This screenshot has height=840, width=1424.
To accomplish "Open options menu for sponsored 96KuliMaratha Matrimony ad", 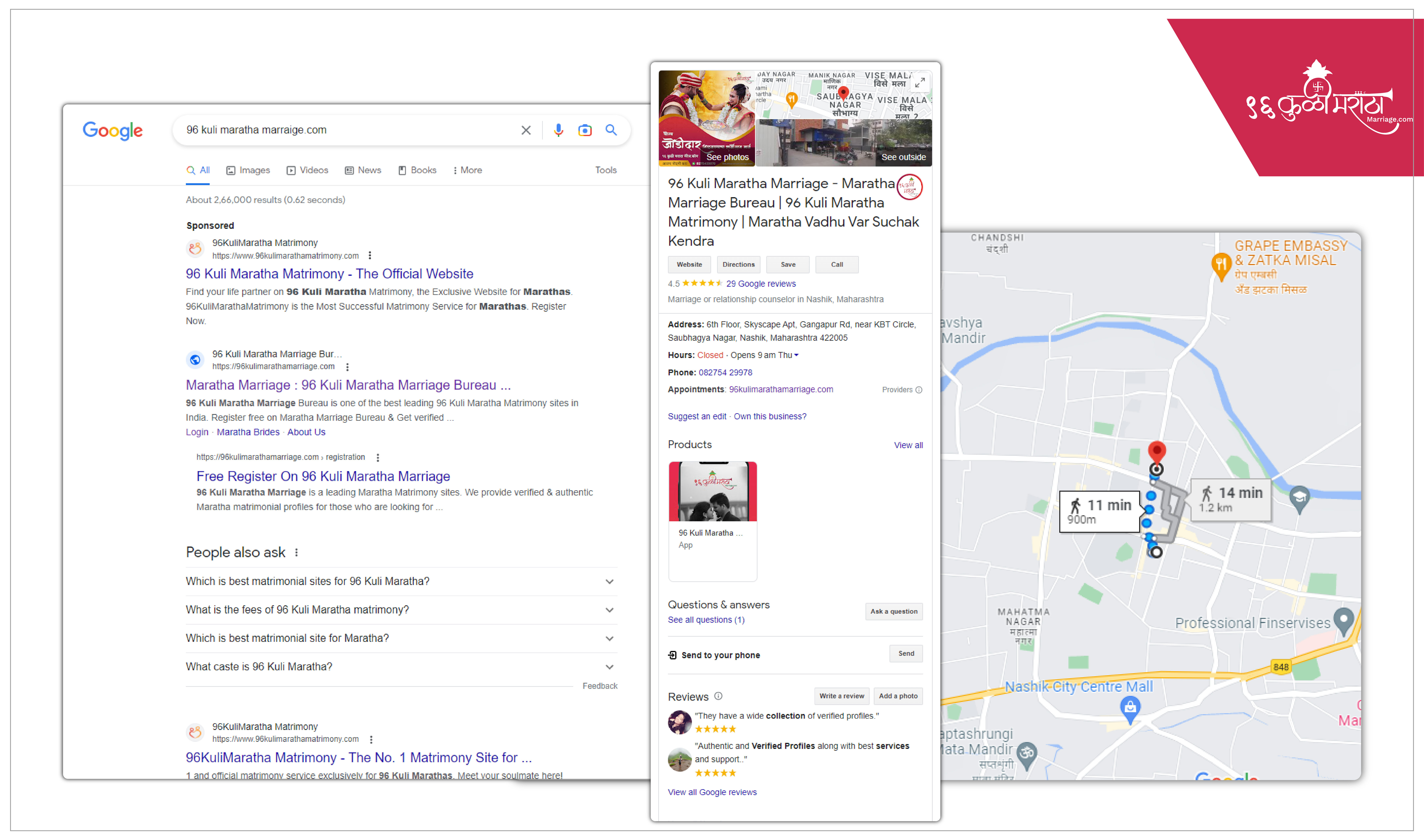I will 370,256.
